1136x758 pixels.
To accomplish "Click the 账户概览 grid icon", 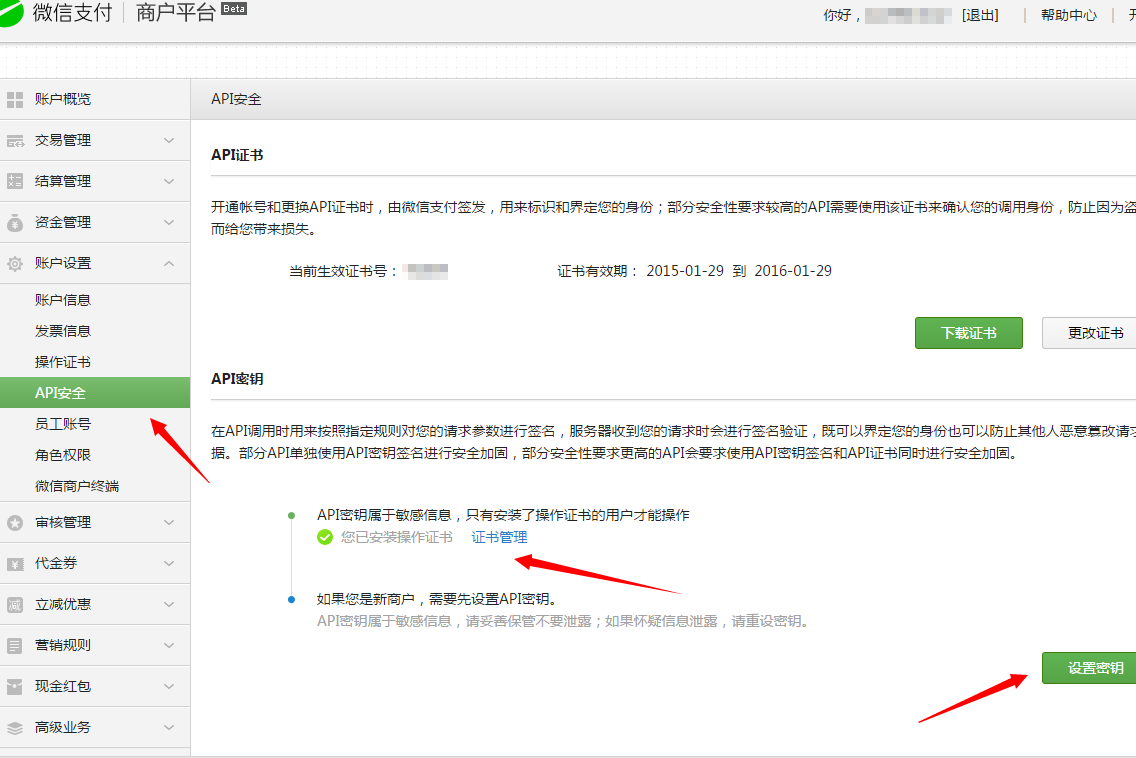I will pyautogui.click(x=15, y=99).
